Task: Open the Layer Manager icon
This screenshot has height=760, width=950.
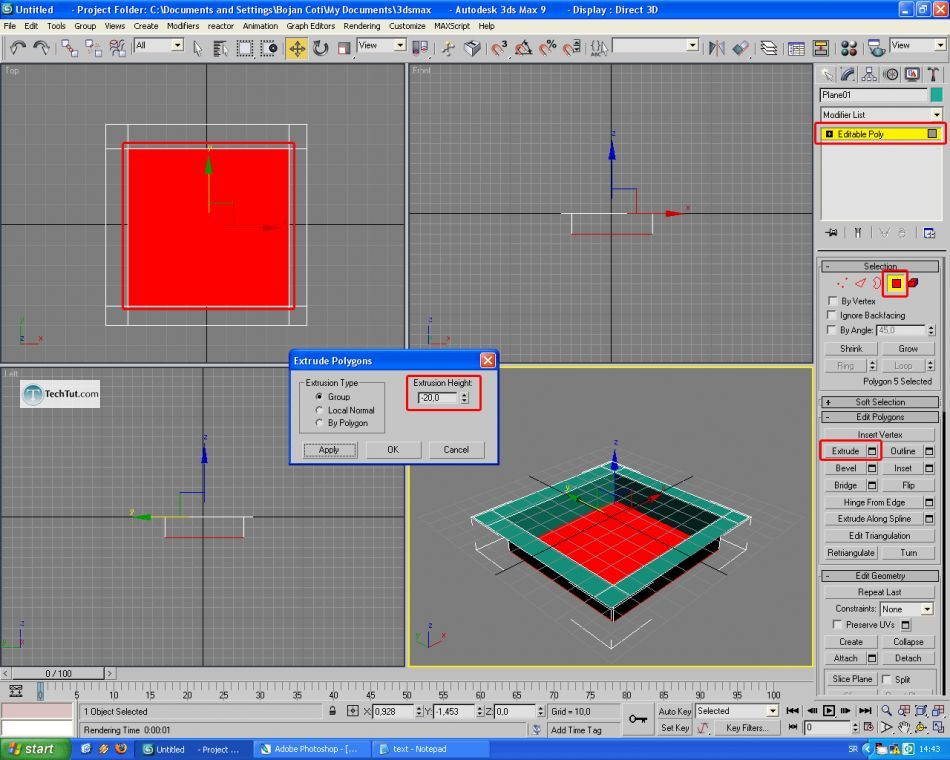Action: (x=769, y=48)
